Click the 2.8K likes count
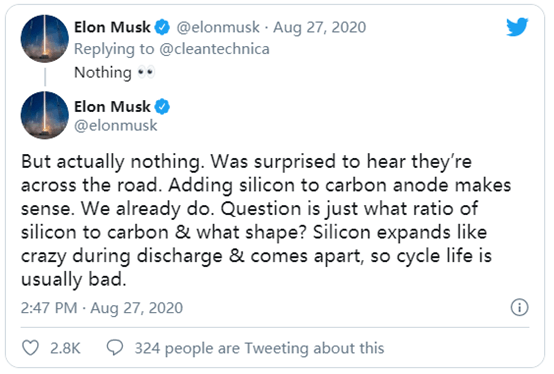Viewport: 554px width, 374px height. pos(65,348)
